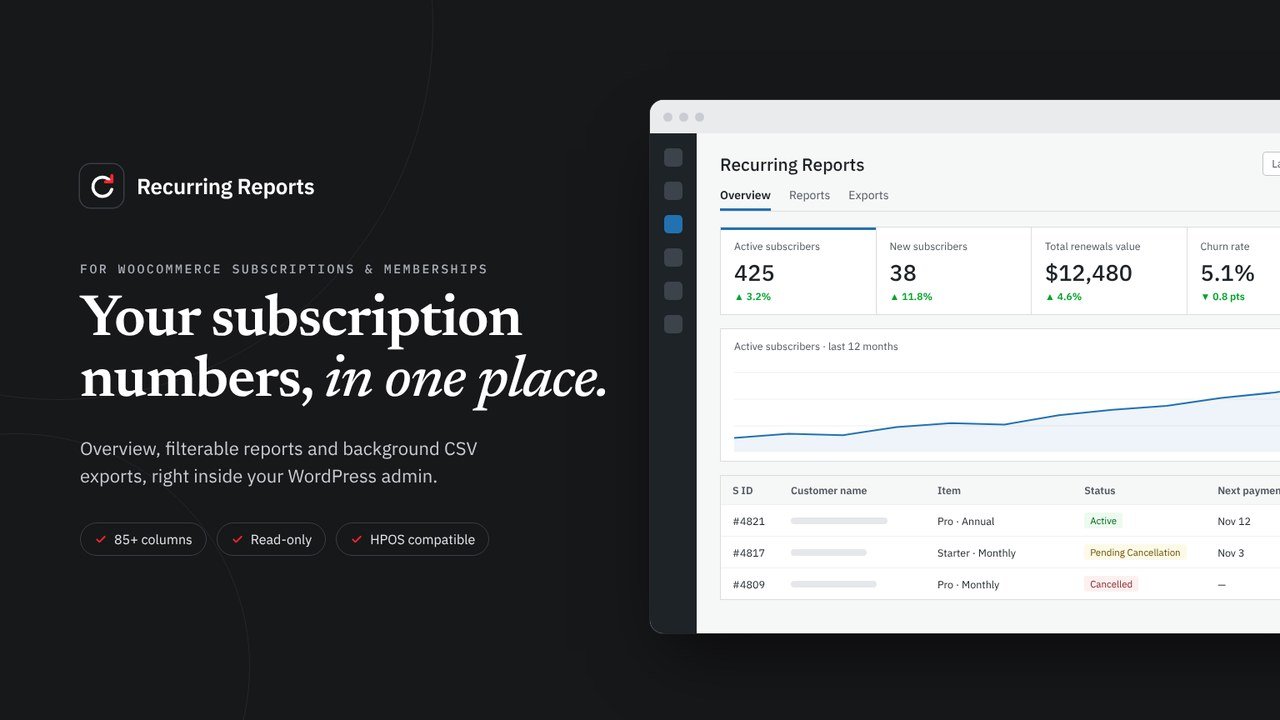Click the "Pro · Monthly" item cell
This screenshot has height=720, width=1280.
click(x=968, y=585)
